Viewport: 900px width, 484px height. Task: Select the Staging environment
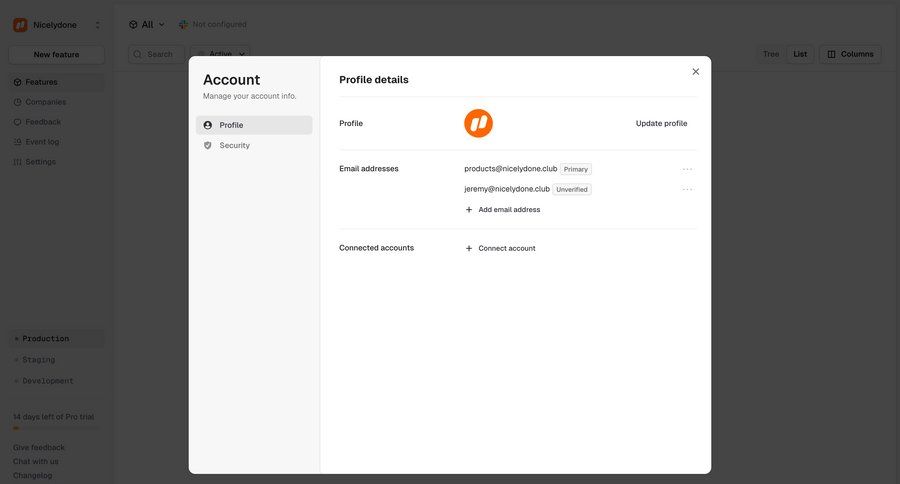[x=56, y=360]
